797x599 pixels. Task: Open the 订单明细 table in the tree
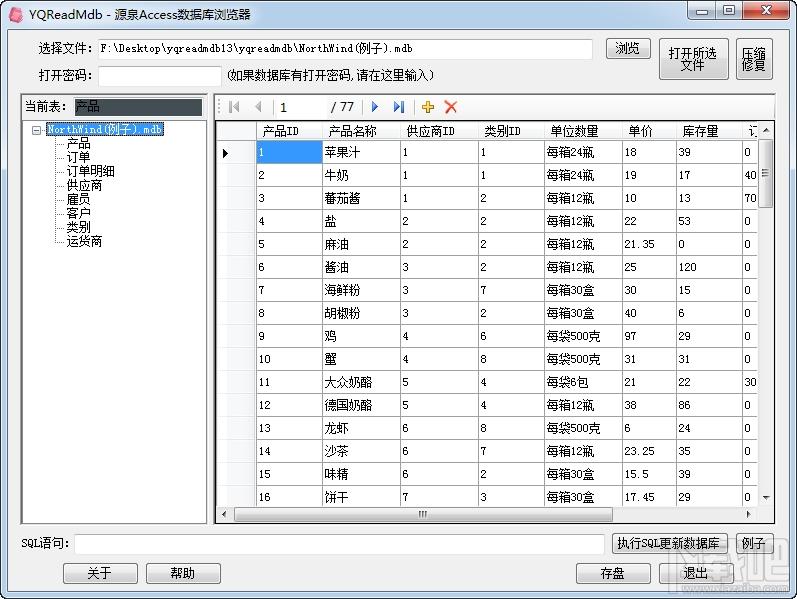(90, 171)
